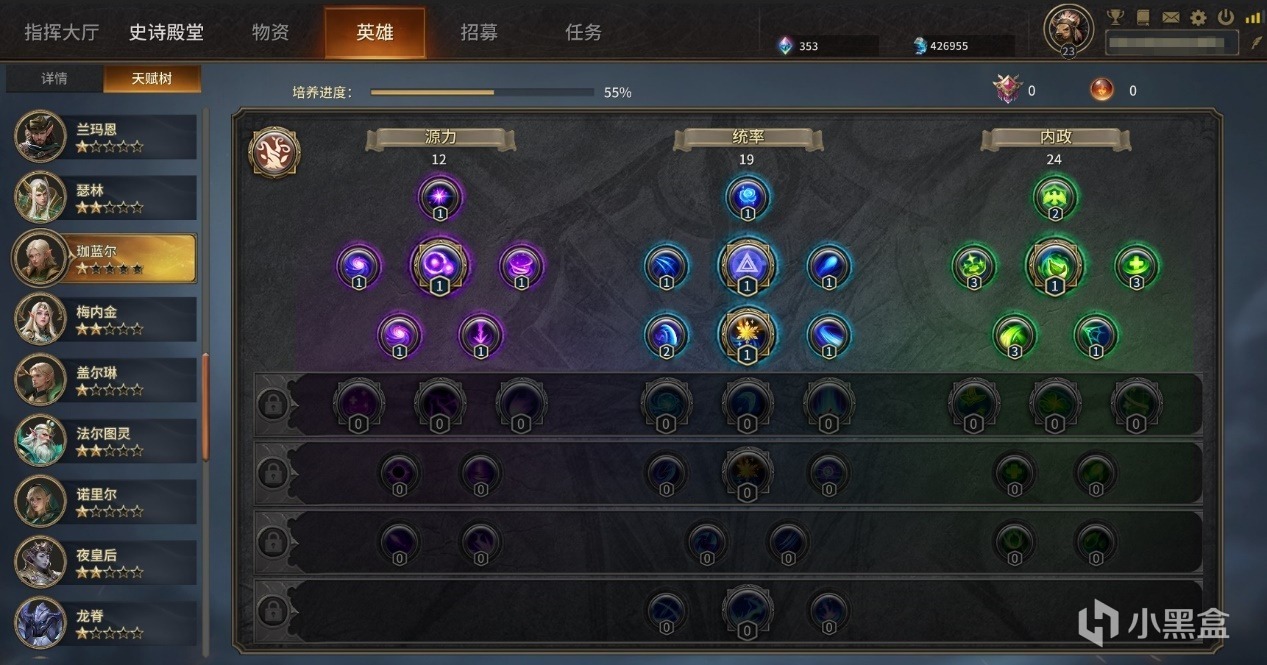This screenshot has height=665, width=1267.
Task: Select the blue triangle 统率 talent node
Action: pos(747,265)
